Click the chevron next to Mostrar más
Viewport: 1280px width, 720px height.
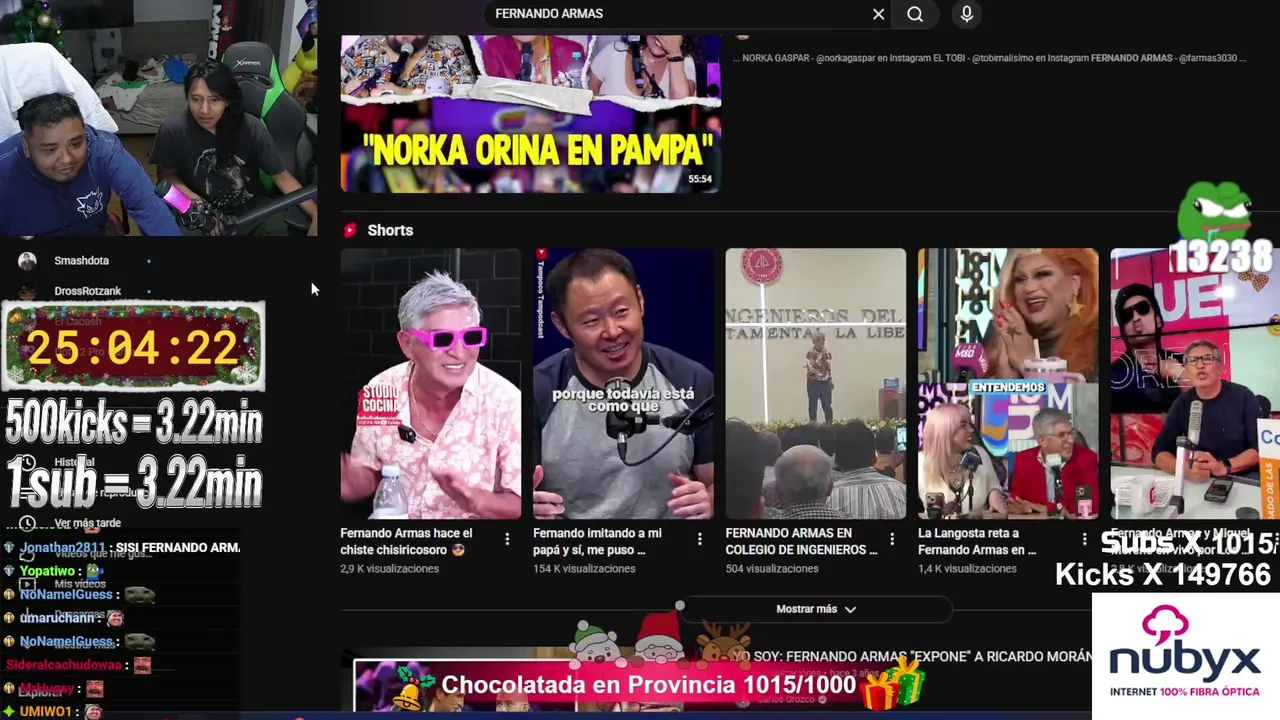(850, 609)
